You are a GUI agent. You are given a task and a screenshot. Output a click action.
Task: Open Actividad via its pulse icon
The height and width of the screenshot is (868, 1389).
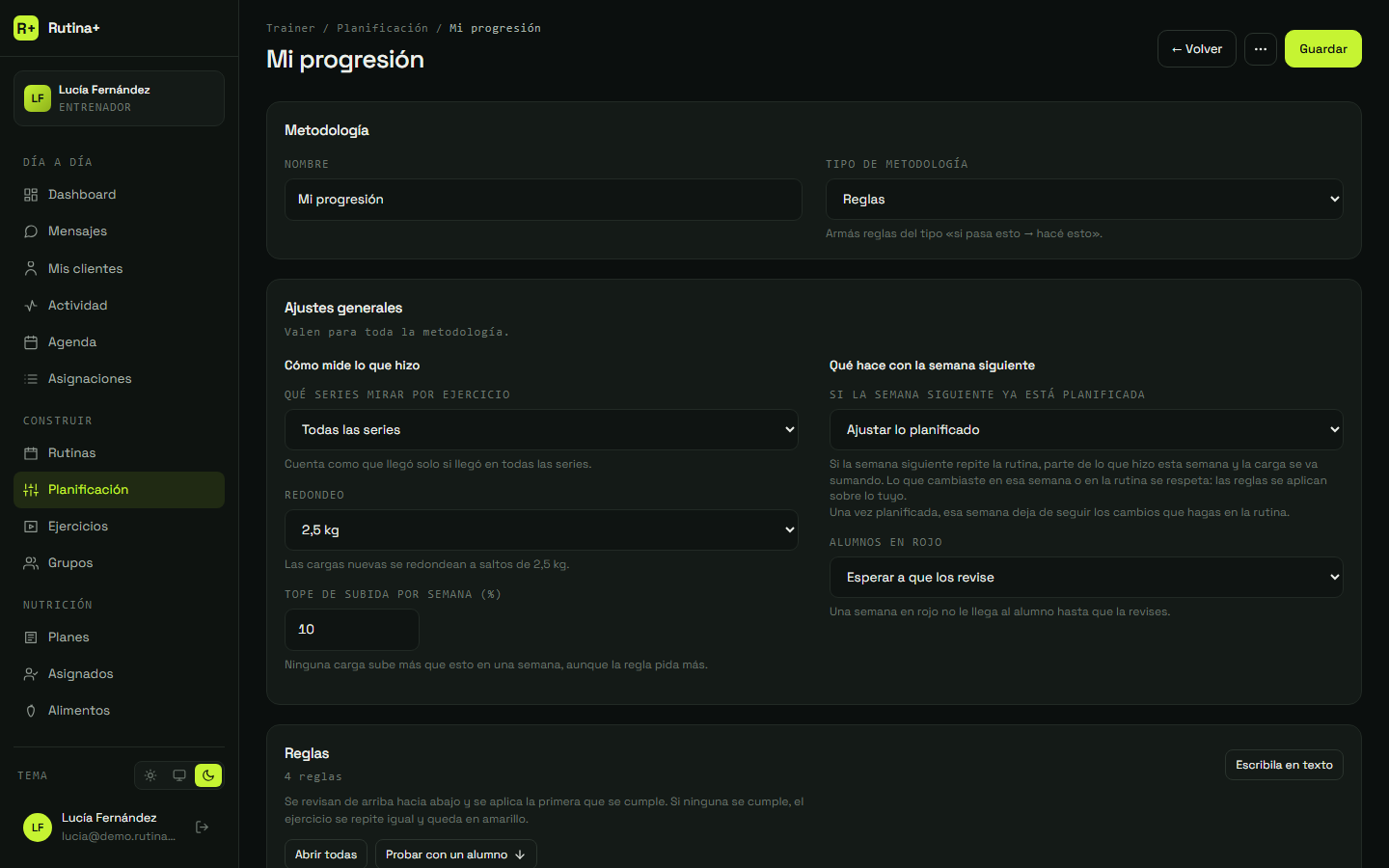(31, 306)
